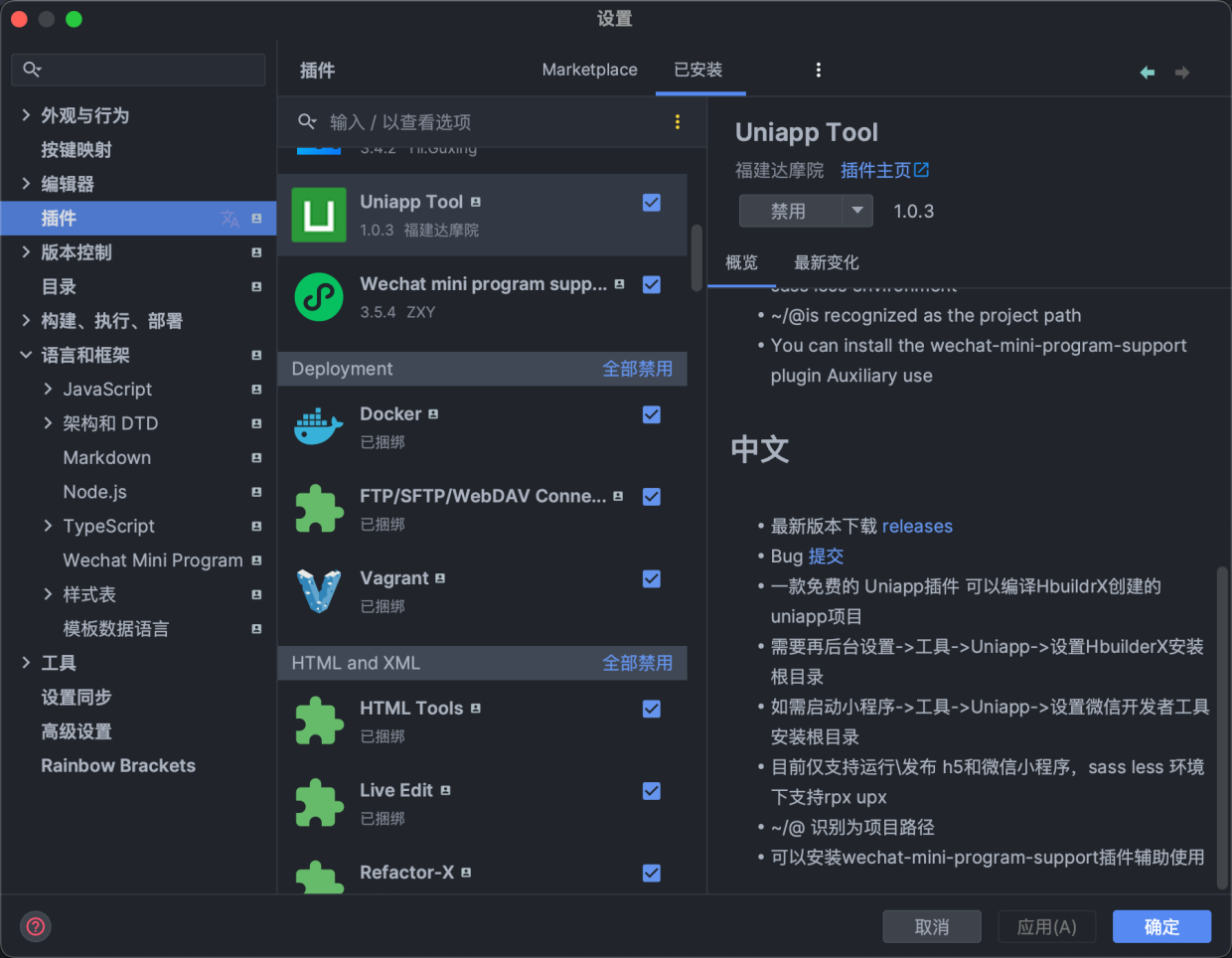This screenshot has height=958, width=1232.
Task: Click the project-level marker on Markdown row
Action: click(256, 458)
